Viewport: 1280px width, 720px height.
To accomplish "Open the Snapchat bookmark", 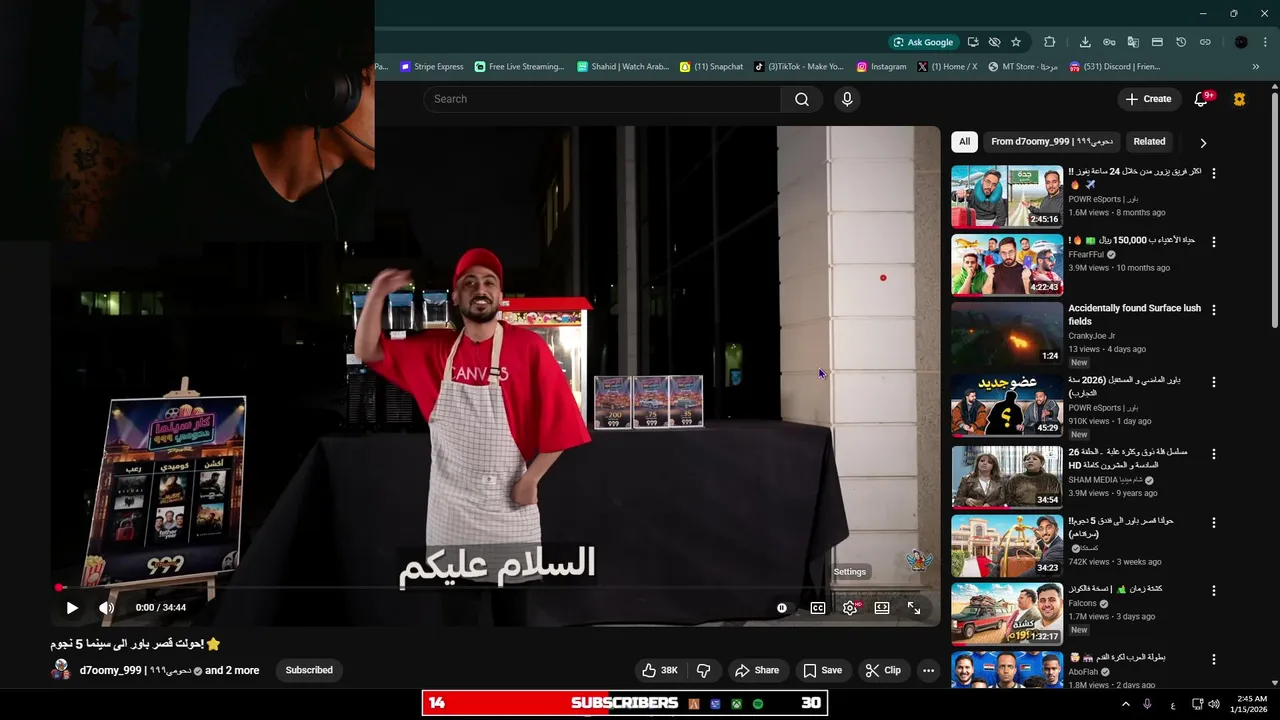I will point(711,67).
